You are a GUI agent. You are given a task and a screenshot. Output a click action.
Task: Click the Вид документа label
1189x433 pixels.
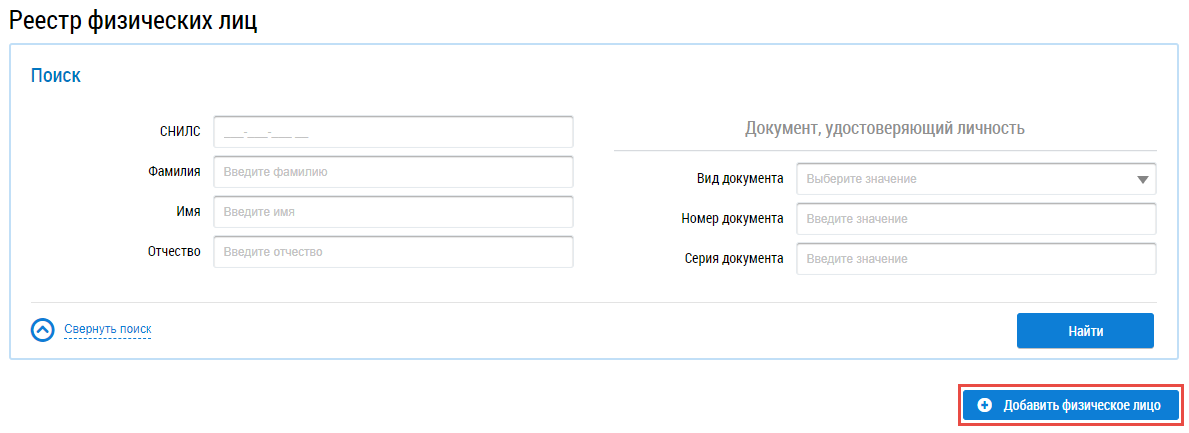[740, 179]
